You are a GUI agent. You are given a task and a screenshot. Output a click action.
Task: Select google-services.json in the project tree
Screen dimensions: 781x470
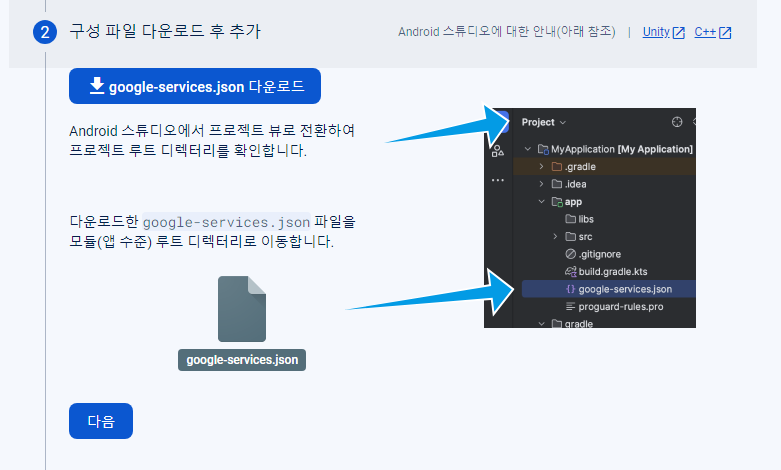[x=609, y=289]
